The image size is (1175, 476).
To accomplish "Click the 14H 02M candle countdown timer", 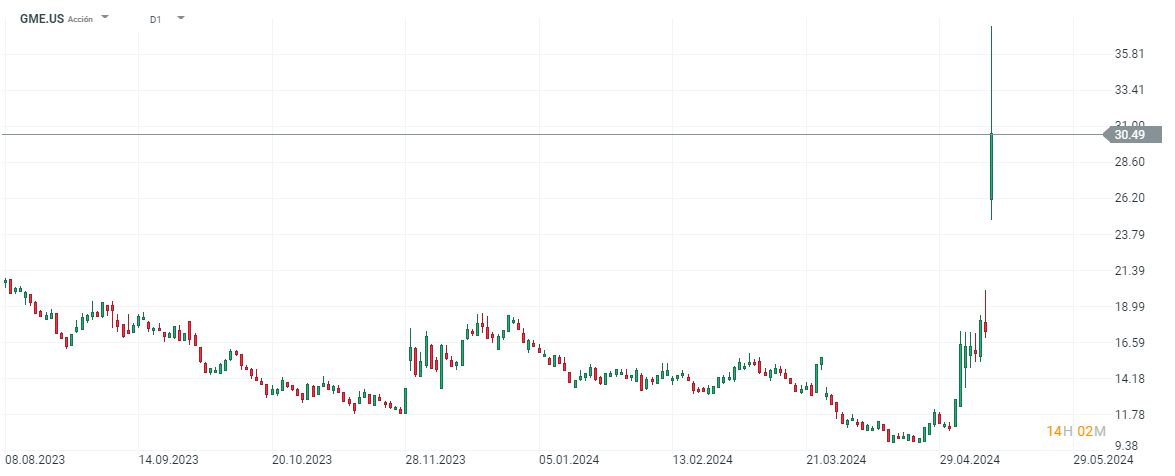I will [x=1076, y=431].
